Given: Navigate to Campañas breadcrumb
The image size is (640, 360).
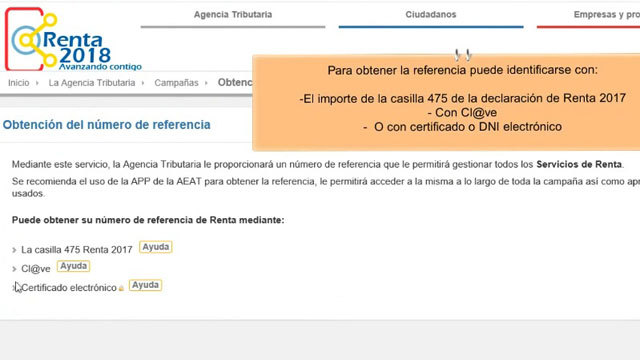Looking at the screenshot, I should tap(176, 83).
